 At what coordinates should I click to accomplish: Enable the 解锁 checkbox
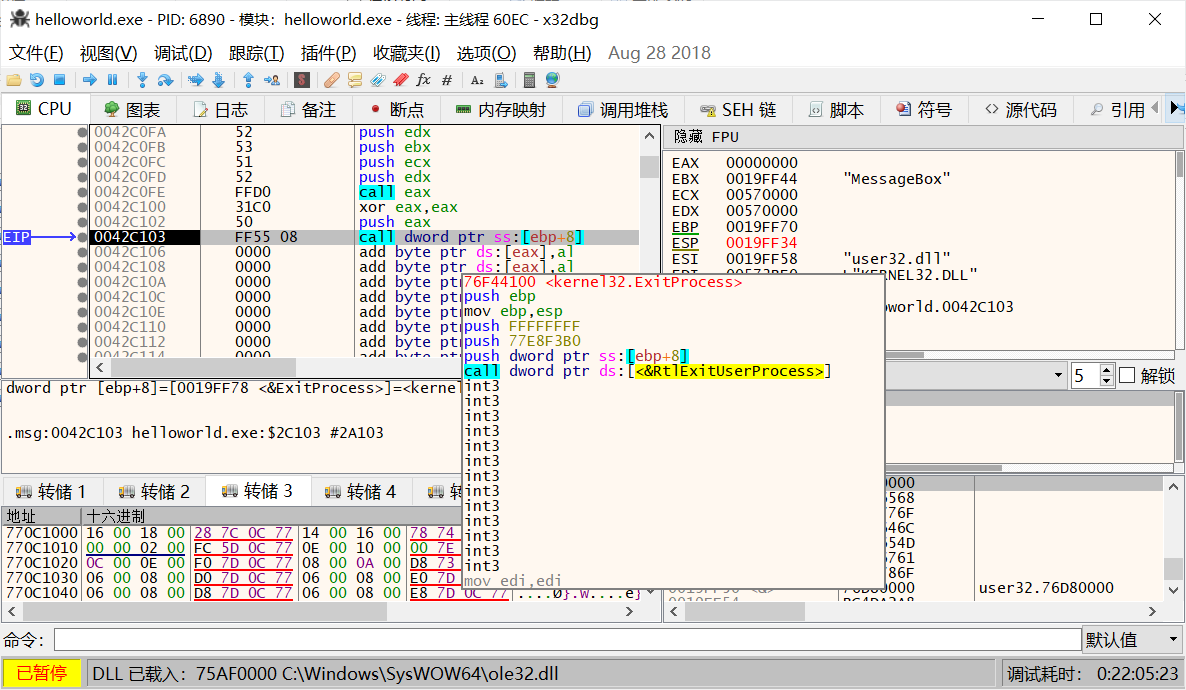[1127, 375]
